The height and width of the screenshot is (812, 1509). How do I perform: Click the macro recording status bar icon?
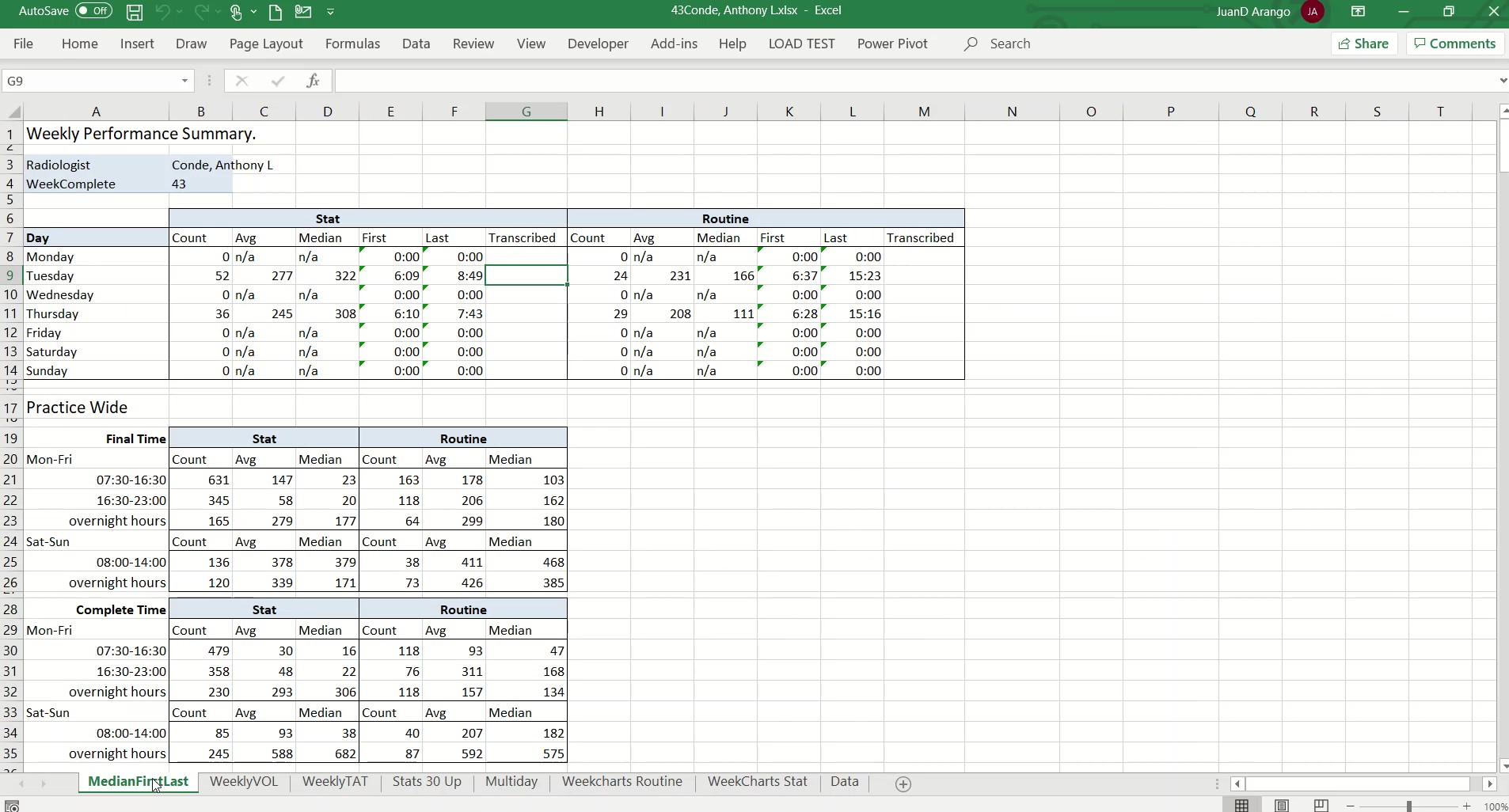[12, 806]
